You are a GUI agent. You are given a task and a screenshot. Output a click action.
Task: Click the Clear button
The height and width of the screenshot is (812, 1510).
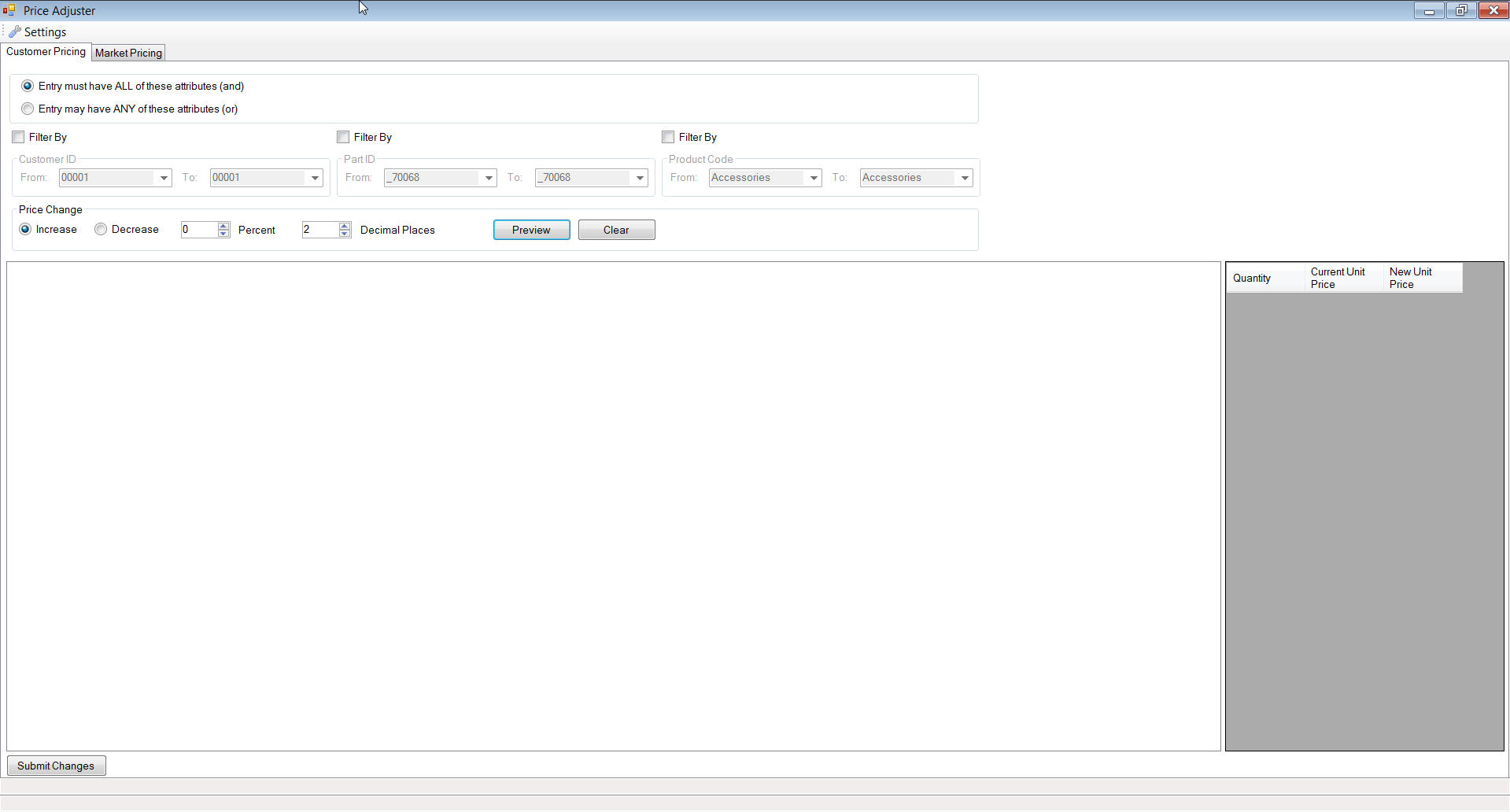click(616, 230)
